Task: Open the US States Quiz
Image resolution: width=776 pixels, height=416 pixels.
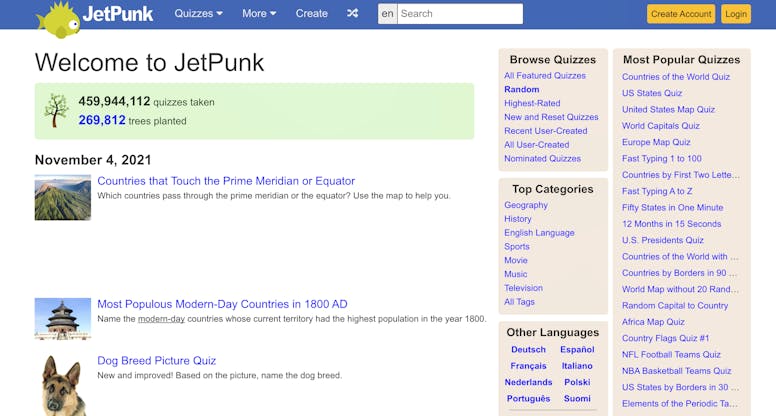Action: pyautogui.click(x=652, y=93)
